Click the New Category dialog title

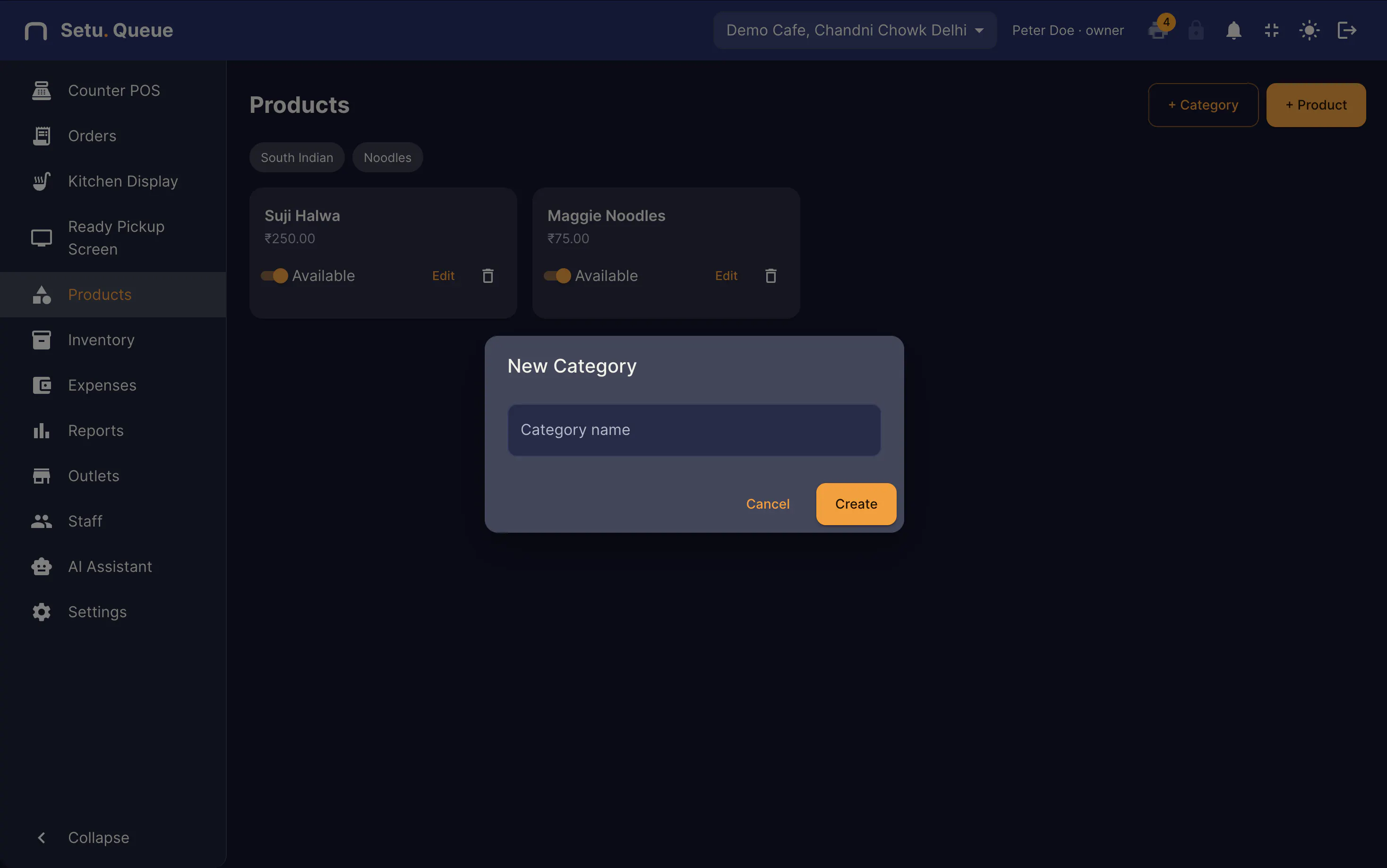pyautogui.click(x=573, y=366)
